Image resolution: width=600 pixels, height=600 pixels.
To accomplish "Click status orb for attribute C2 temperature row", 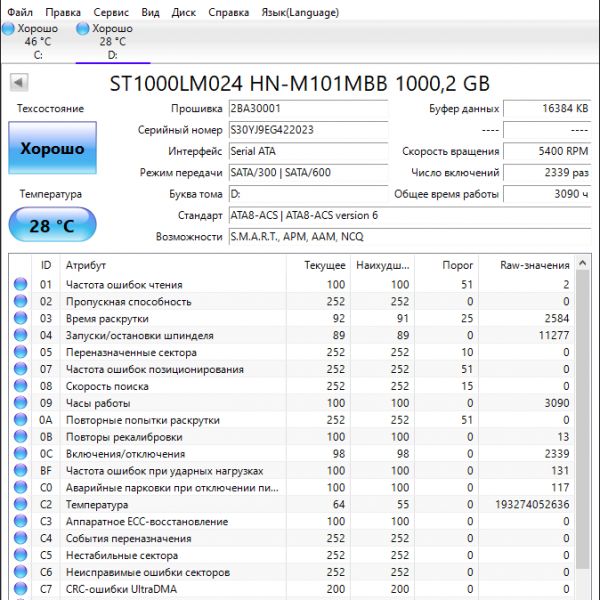I will 20,505.
